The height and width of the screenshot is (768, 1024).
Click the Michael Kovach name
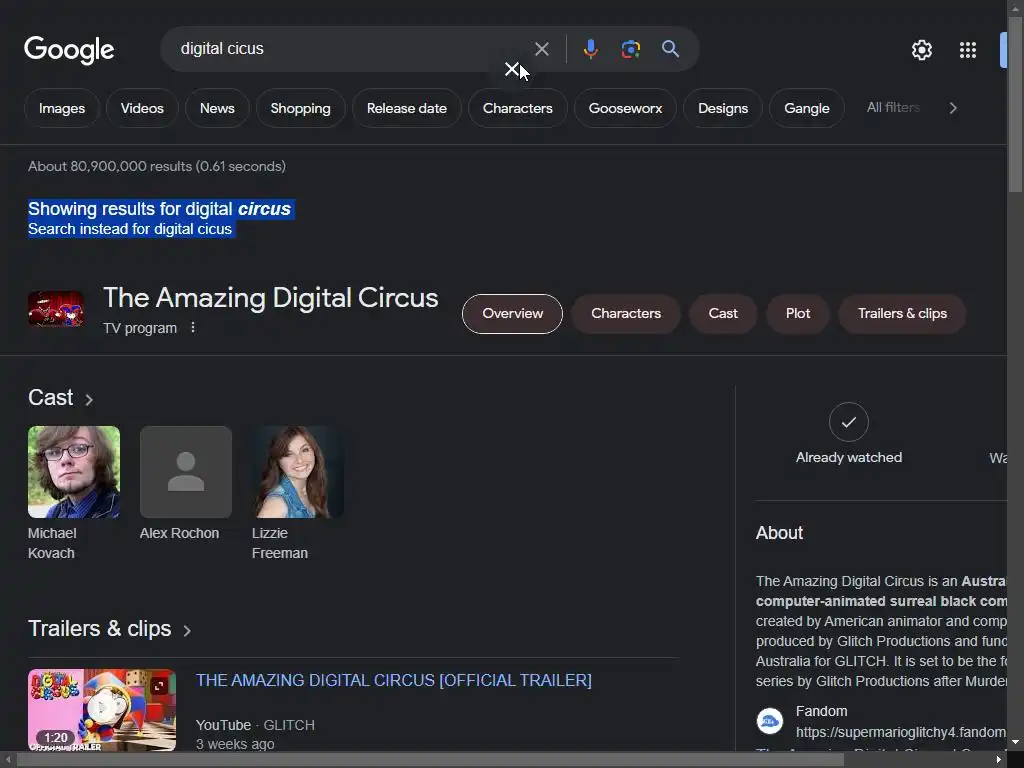point(52,543)
